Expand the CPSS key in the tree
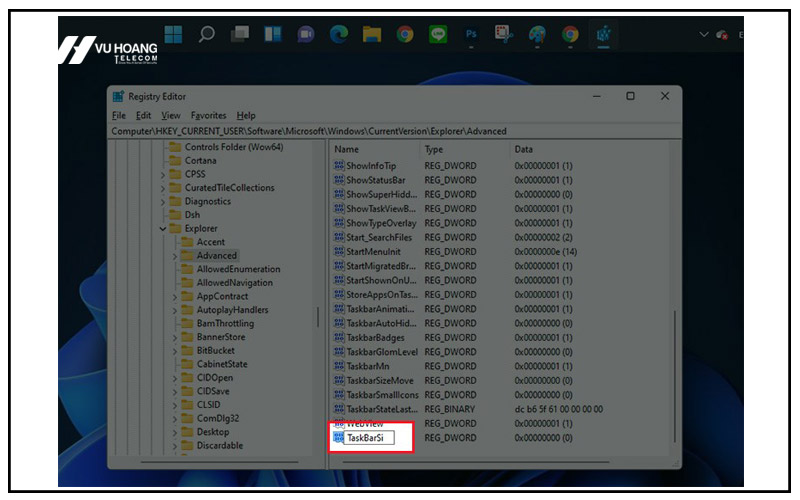 [x=163, y=174]
